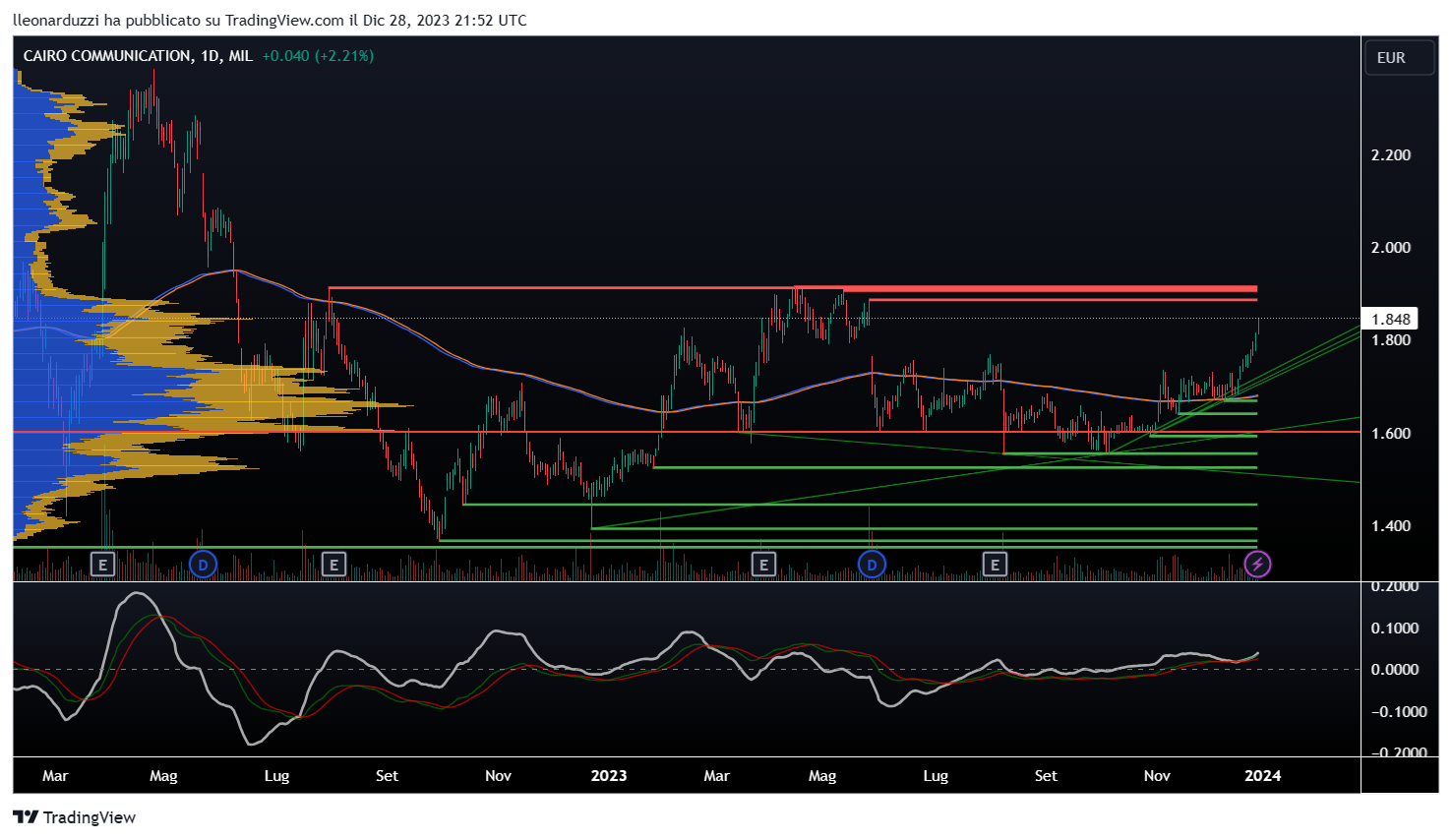Click the 0.1000 indicator axis label
This screenshot has height=840, width=1452.
coord(1395,629)
